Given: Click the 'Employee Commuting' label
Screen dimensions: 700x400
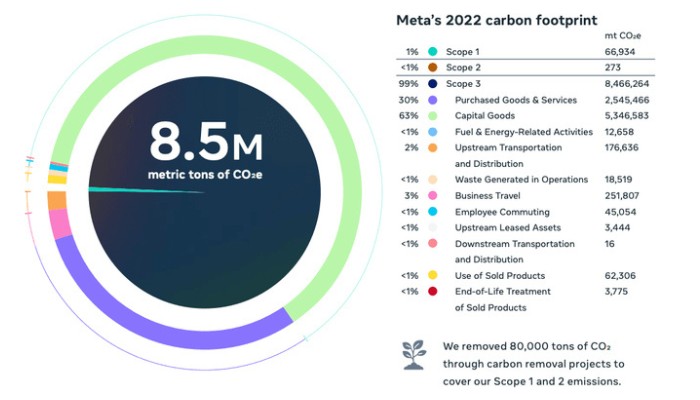Looking at the screenshot, I should (x=502, y=212).
